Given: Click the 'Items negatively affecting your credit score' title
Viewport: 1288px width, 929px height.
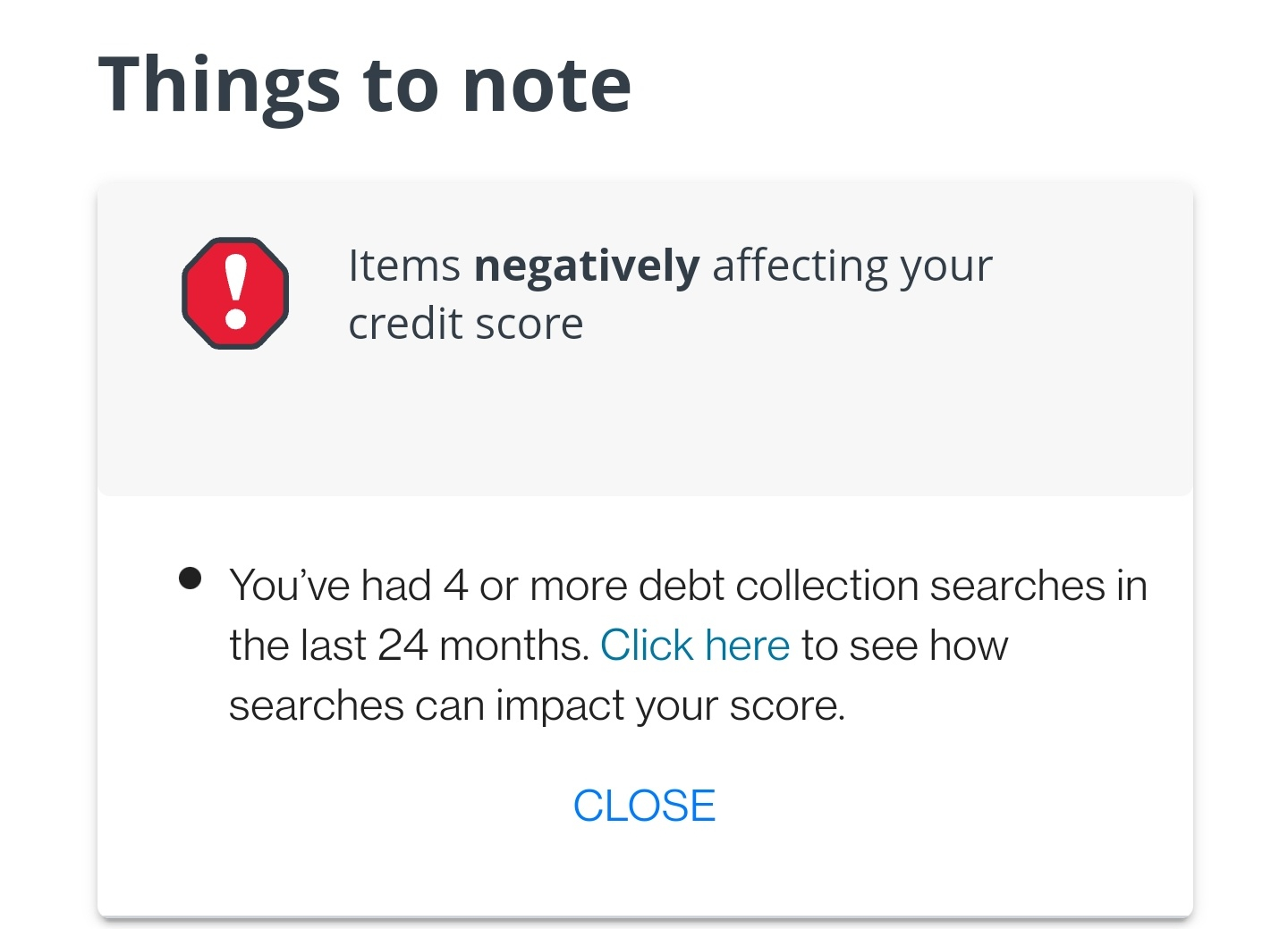Looking at the screenshot, I should (x=670, y=294).
